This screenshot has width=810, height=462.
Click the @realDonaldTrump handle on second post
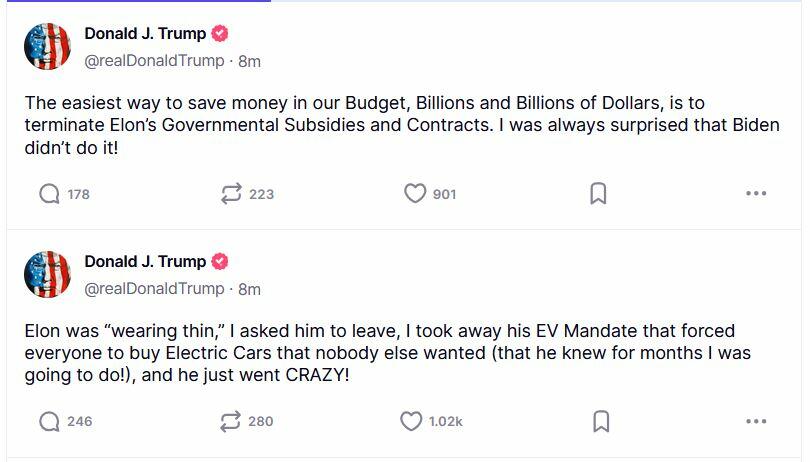[x=154, y=288]
